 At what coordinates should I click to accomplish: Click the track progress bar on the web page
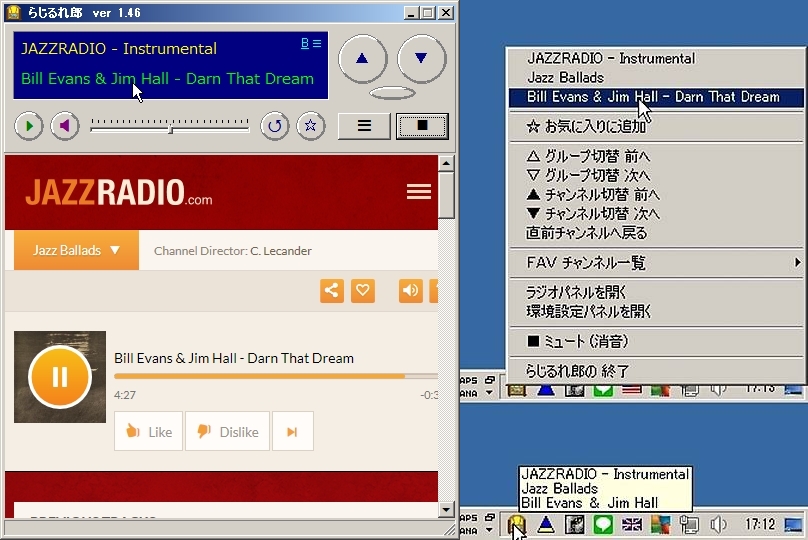click(276, 376)
